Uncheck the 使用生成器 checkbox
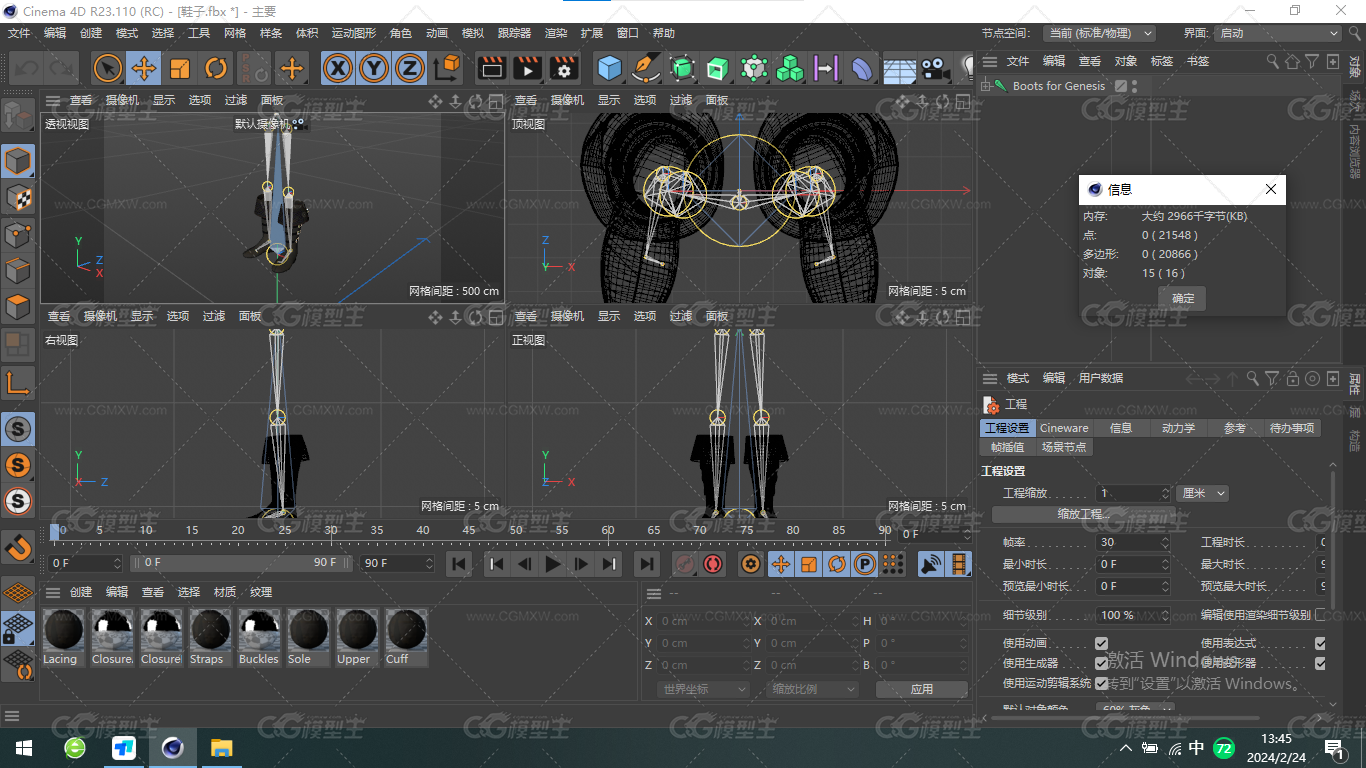This screenshot has width=1366, height=768. [1101, 663]
